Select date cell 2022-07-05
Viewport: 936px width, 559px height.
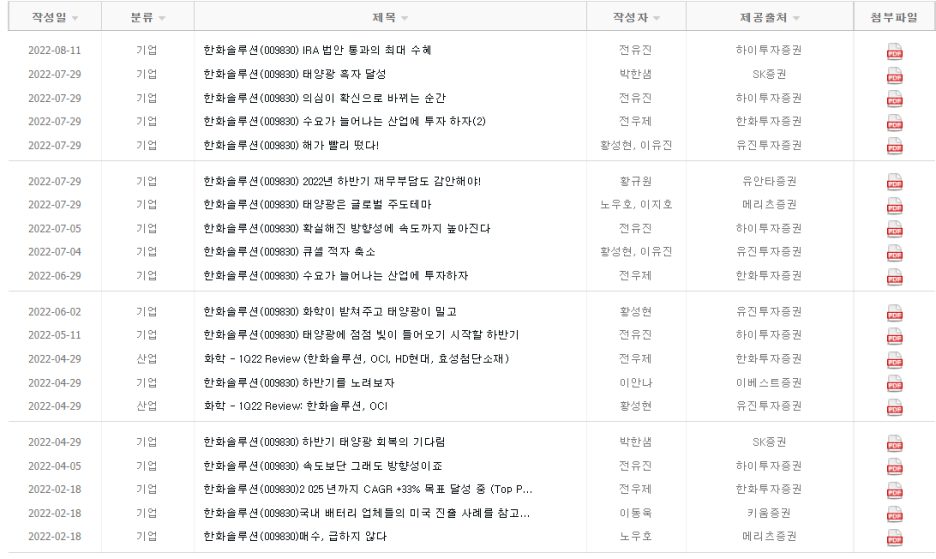pyautogui.click(x=54, y=228)
